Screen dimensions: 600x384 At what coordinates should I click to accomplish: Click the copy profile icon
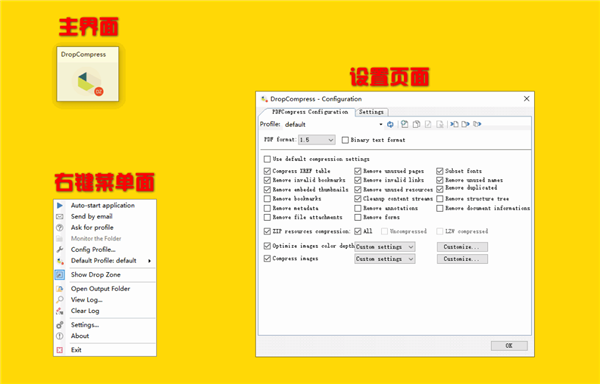[x=416, y=124]
